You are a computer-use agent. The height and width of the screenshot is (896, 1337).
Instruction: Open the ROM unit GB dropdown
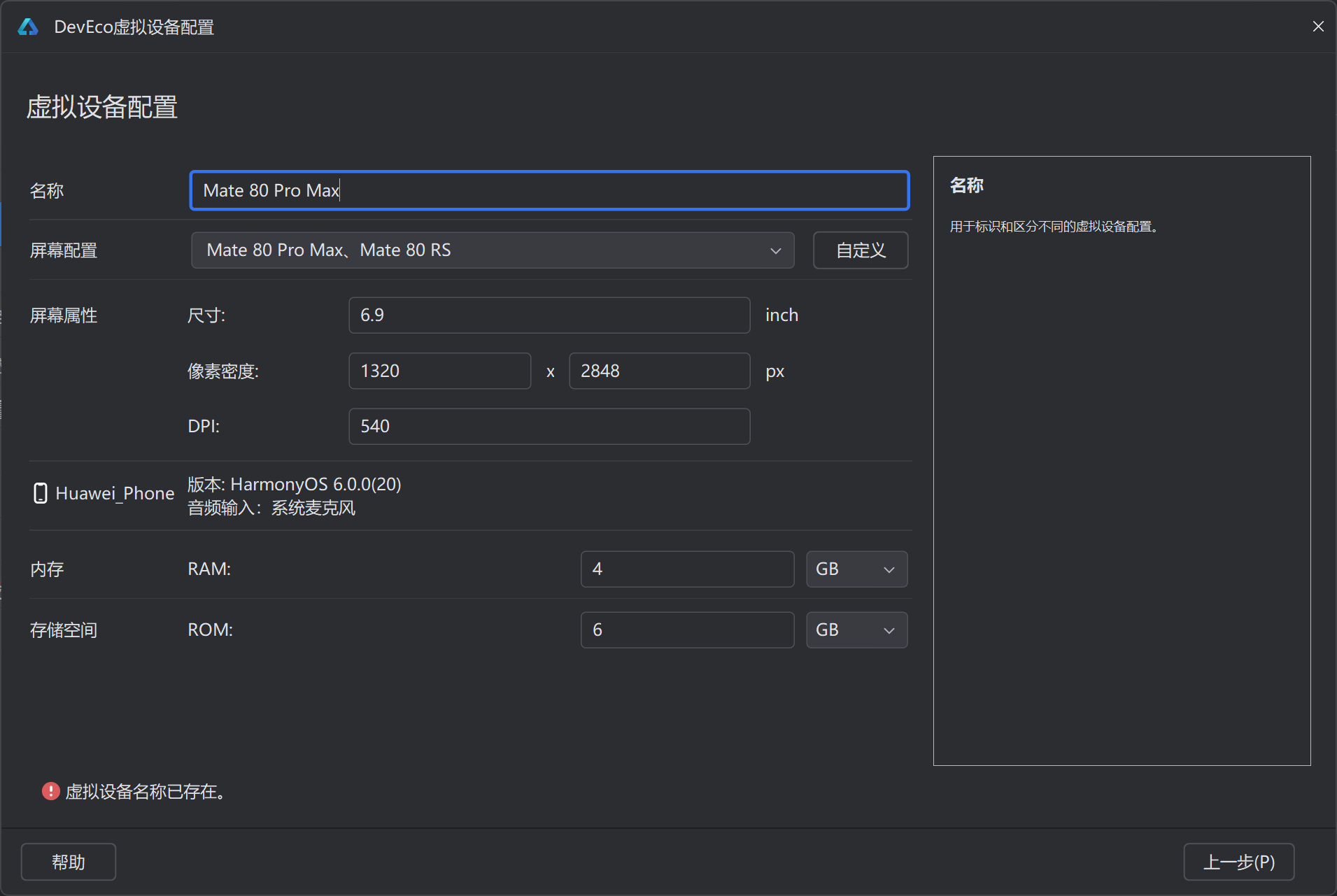(857, 630)
